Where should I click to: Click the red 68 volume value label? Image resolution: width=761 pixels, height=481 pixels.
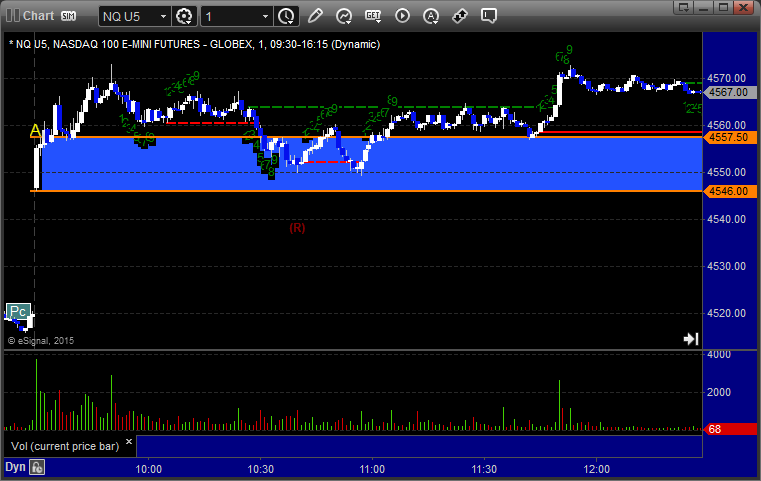pos(730,429)
